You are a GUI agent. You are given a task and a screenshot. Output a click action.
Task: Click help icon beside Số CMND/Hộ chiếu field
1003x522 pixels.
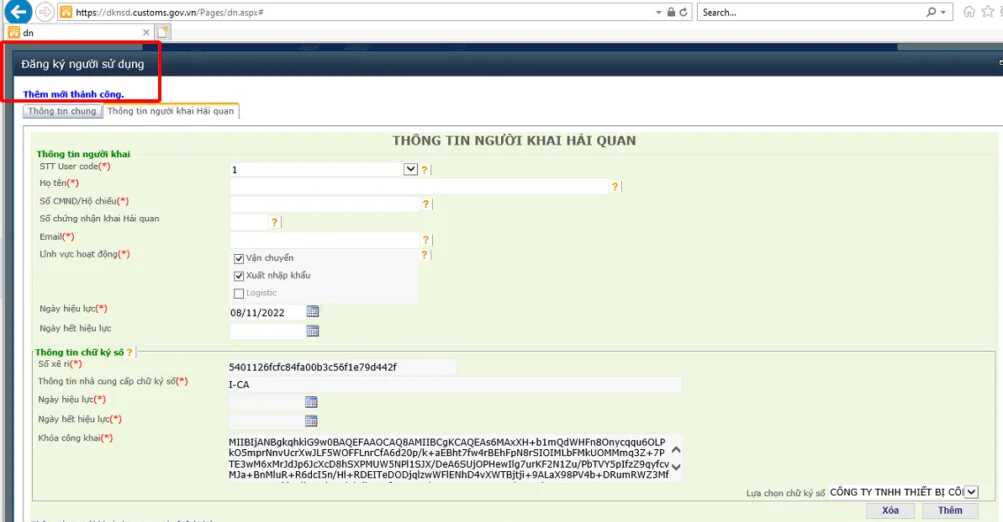(x=425, y=203)
